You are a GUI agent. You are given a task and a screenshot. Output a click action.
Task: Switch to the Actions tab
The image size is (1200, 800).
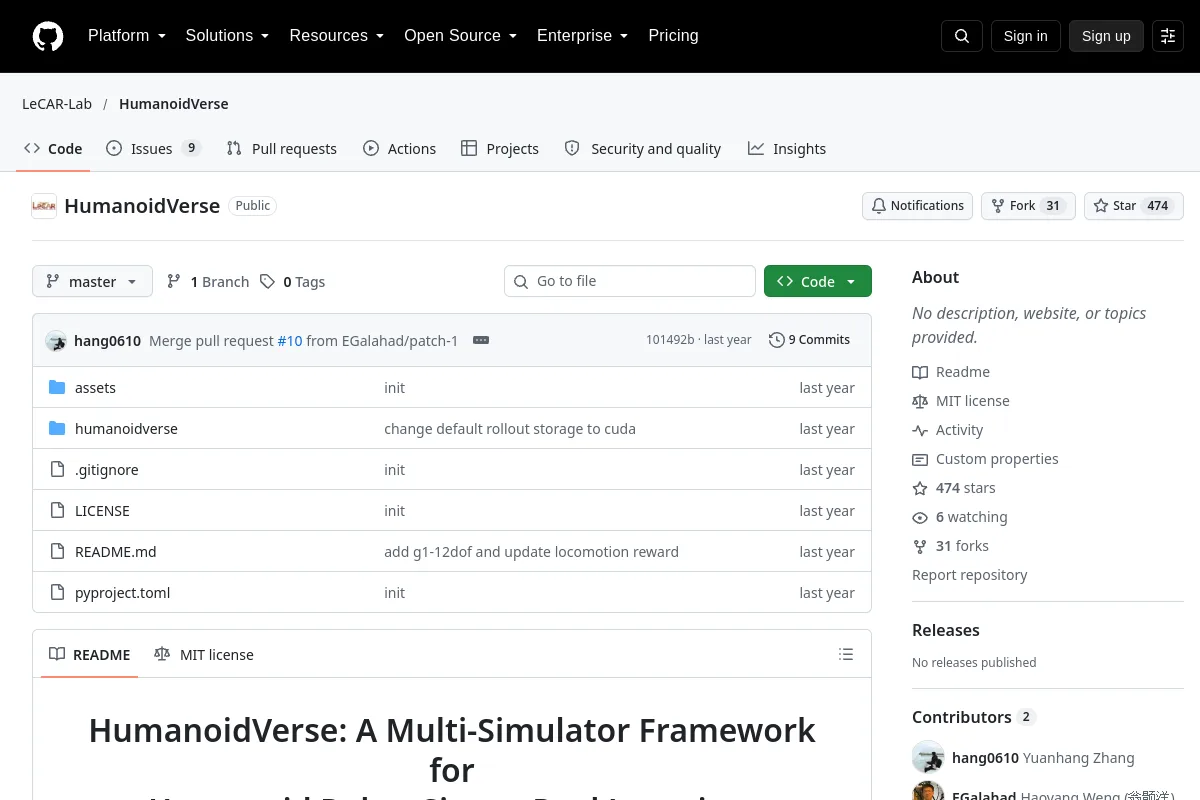400,149
